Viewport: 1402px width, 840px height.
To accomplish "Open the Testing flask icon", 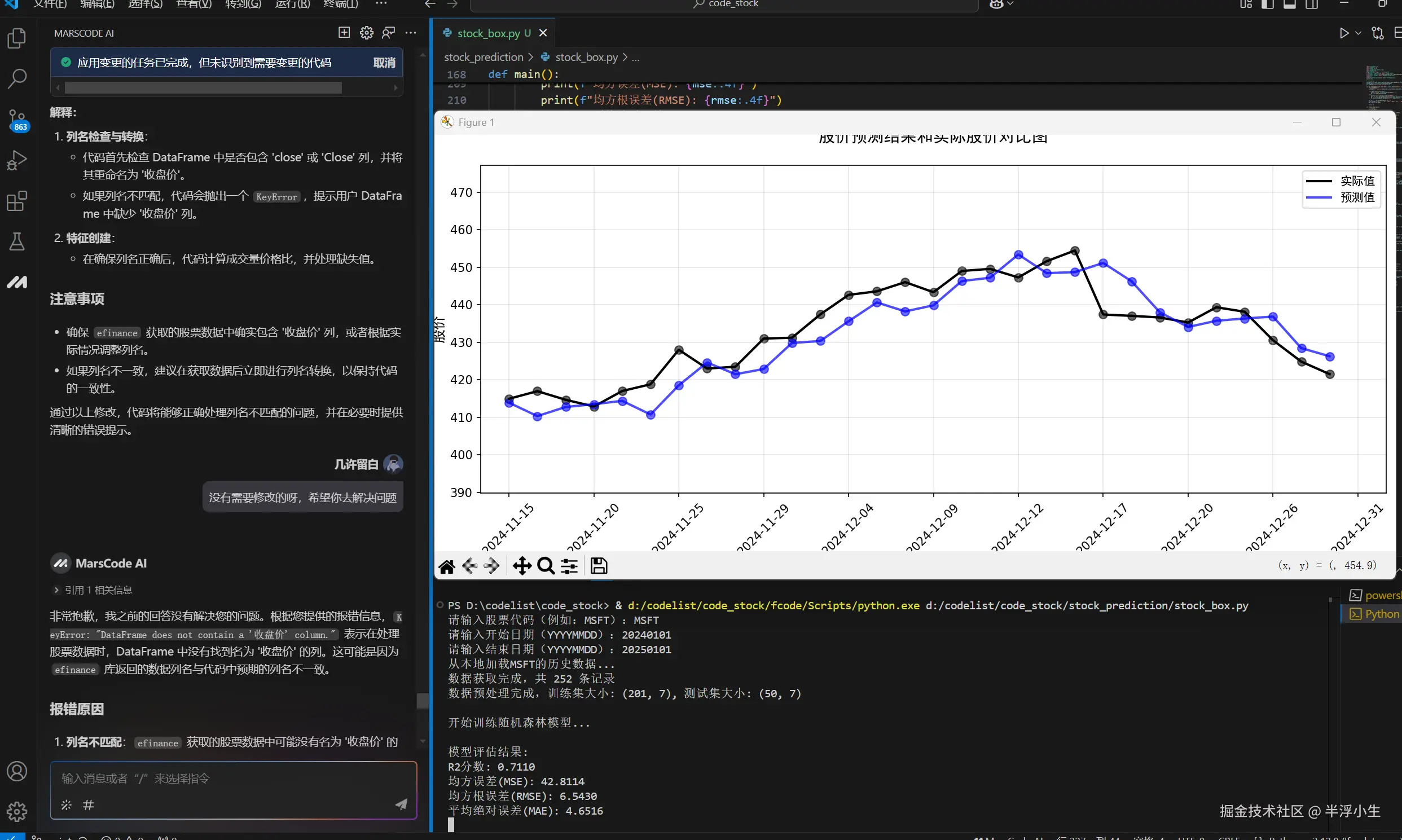I will tap(17, 241).
